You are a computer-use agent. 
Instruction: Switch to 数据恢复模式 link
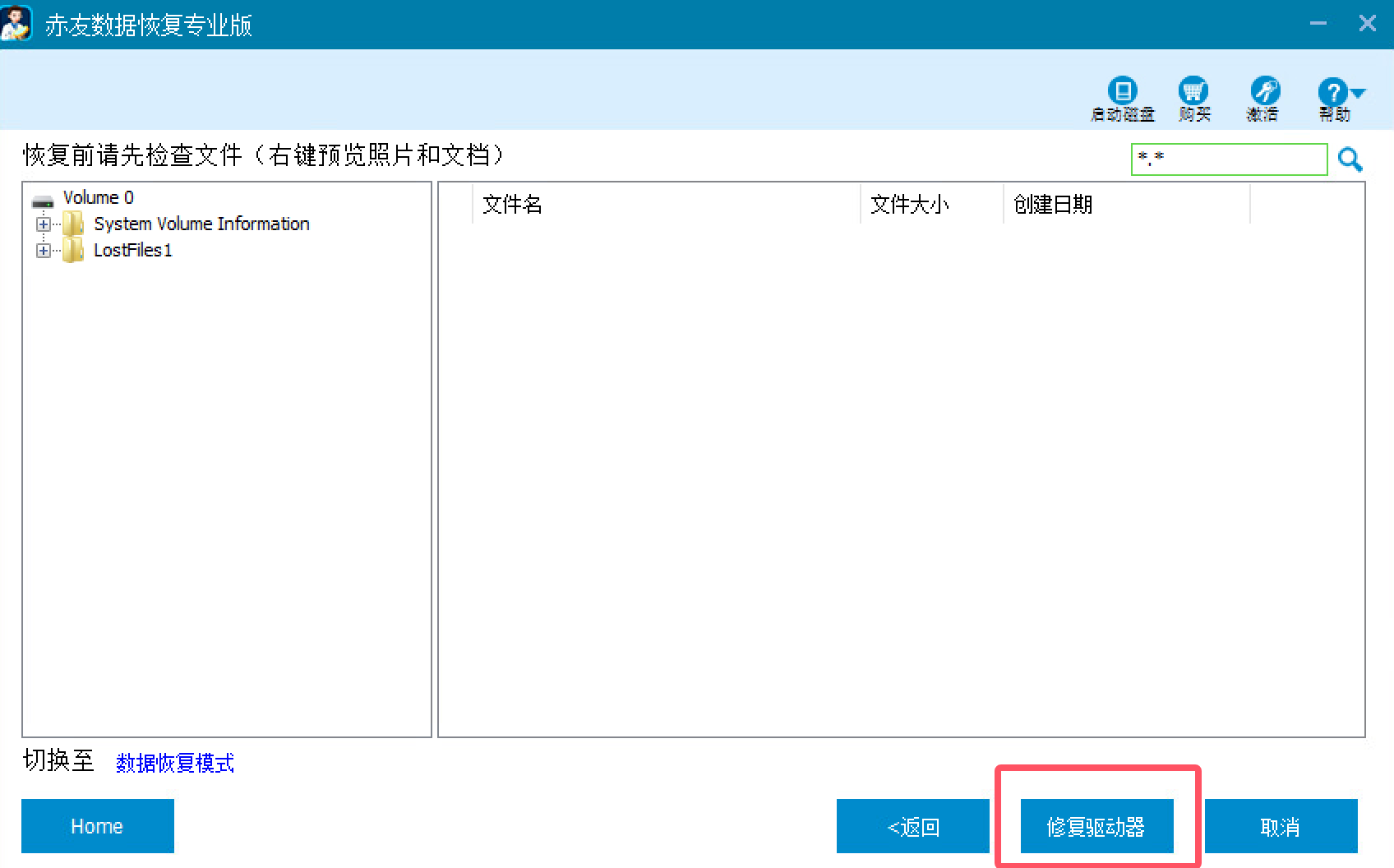175,763
